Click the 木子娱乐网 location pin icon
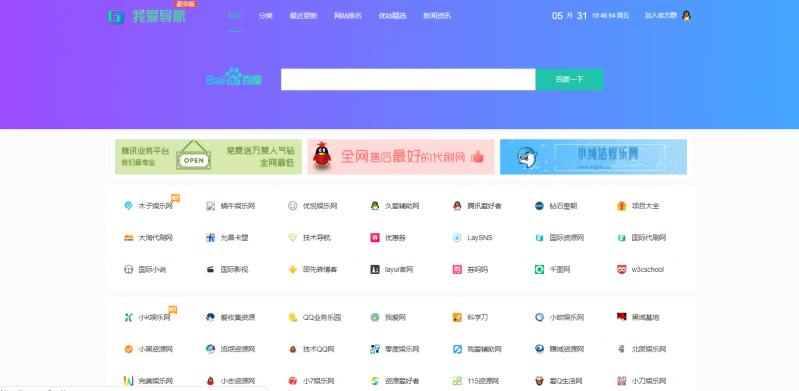 coord(128,206)
